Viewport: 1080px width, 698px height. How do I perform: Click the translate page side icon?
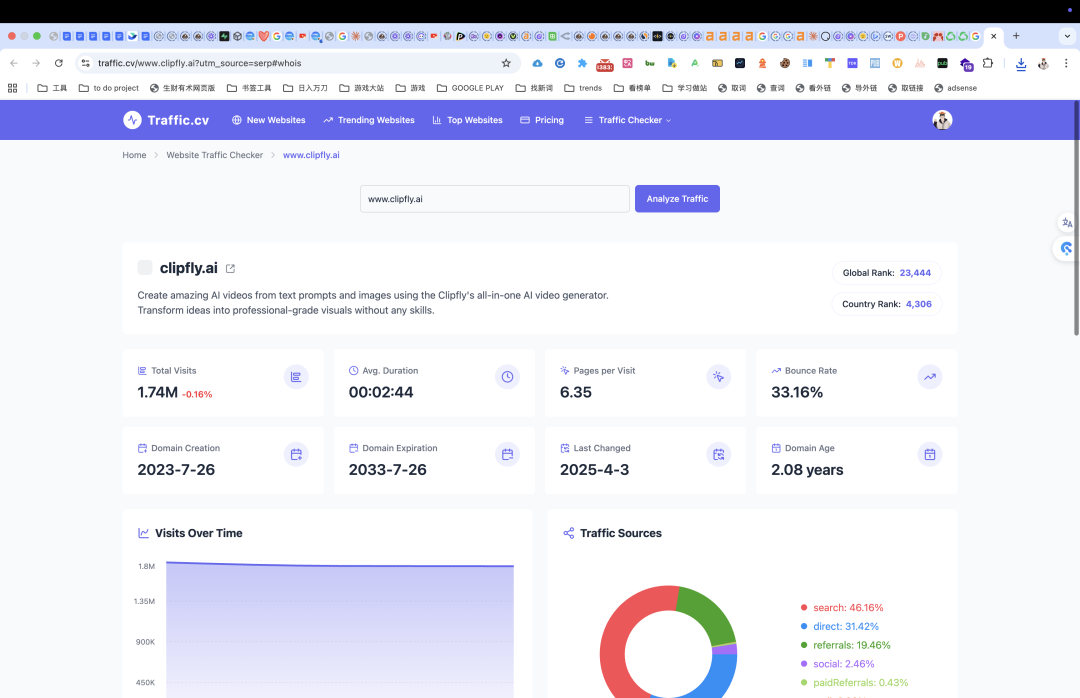coord(1067,223)
